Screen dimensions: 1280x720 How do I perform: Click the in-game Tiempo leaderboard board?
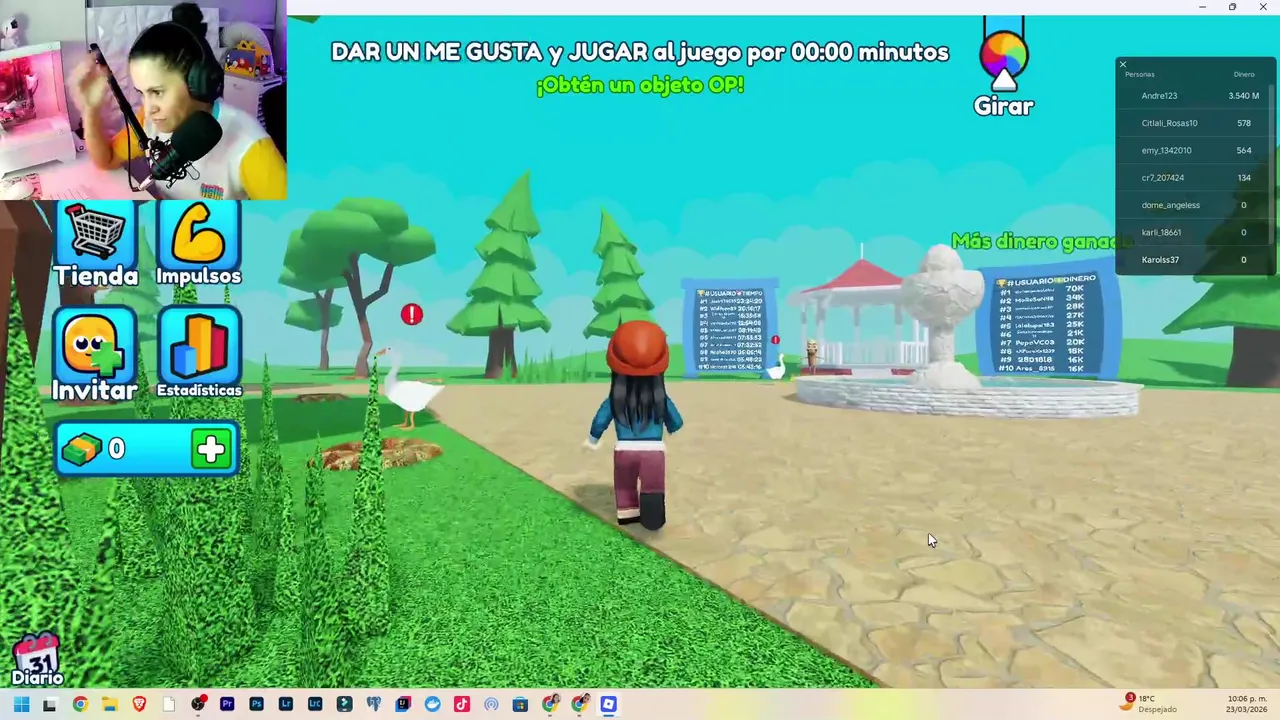[x=731, y=329]
